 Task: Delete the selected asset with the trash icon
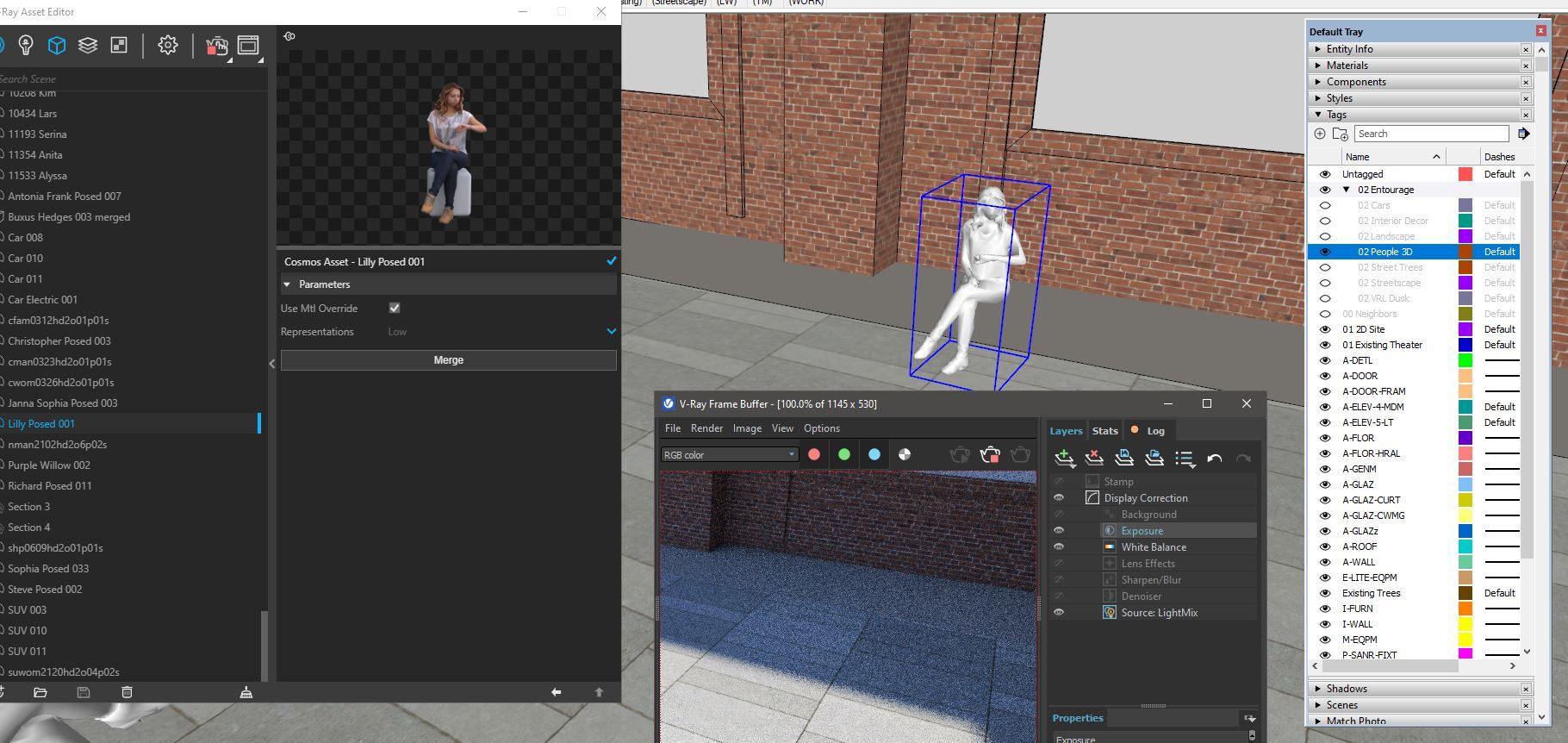[x=127, y=692]
